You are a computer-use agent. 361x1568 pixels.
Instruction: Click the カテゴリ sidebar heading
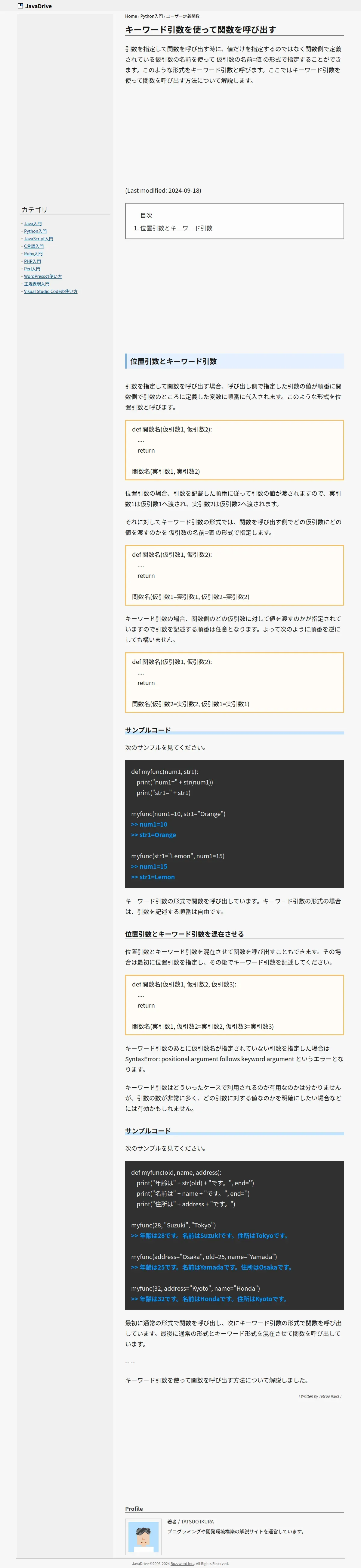pos(34,209)
